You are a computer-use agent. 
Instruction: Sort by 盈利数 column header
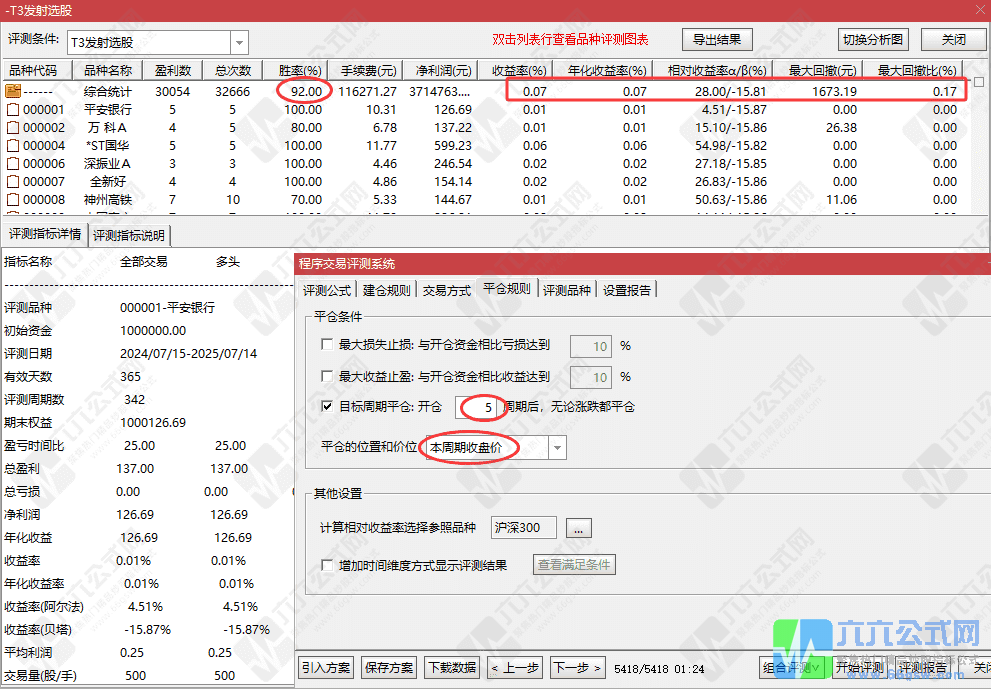click(x=173, y=70)
